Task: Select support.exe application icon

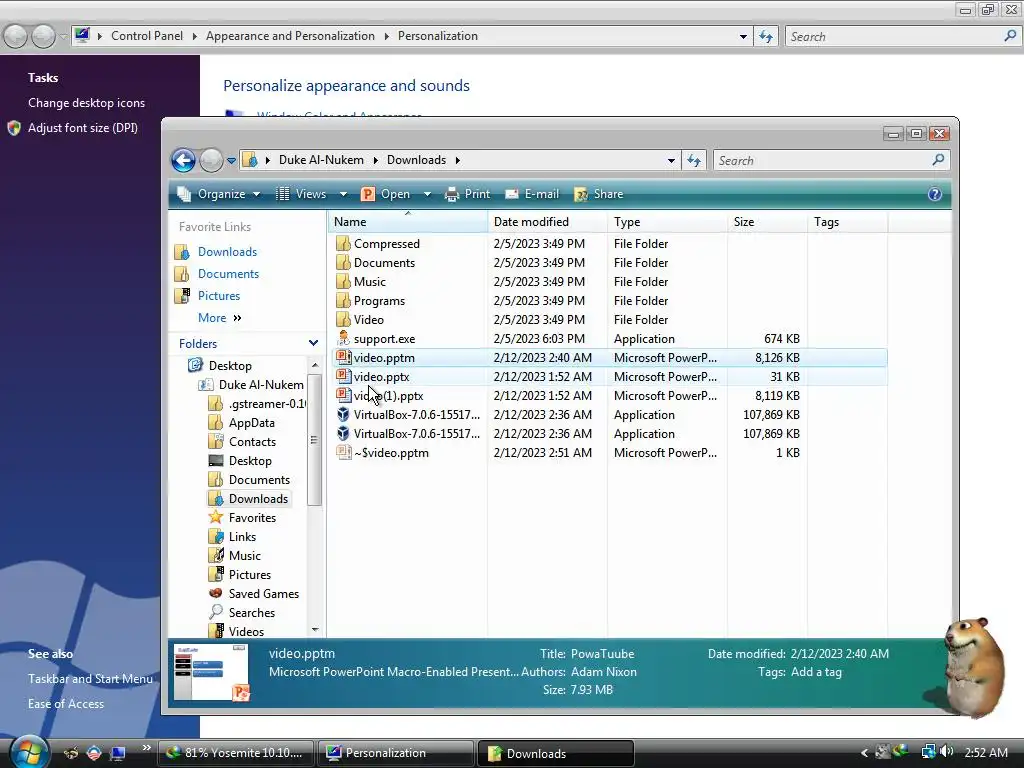Action: click(x=343, y=338)
